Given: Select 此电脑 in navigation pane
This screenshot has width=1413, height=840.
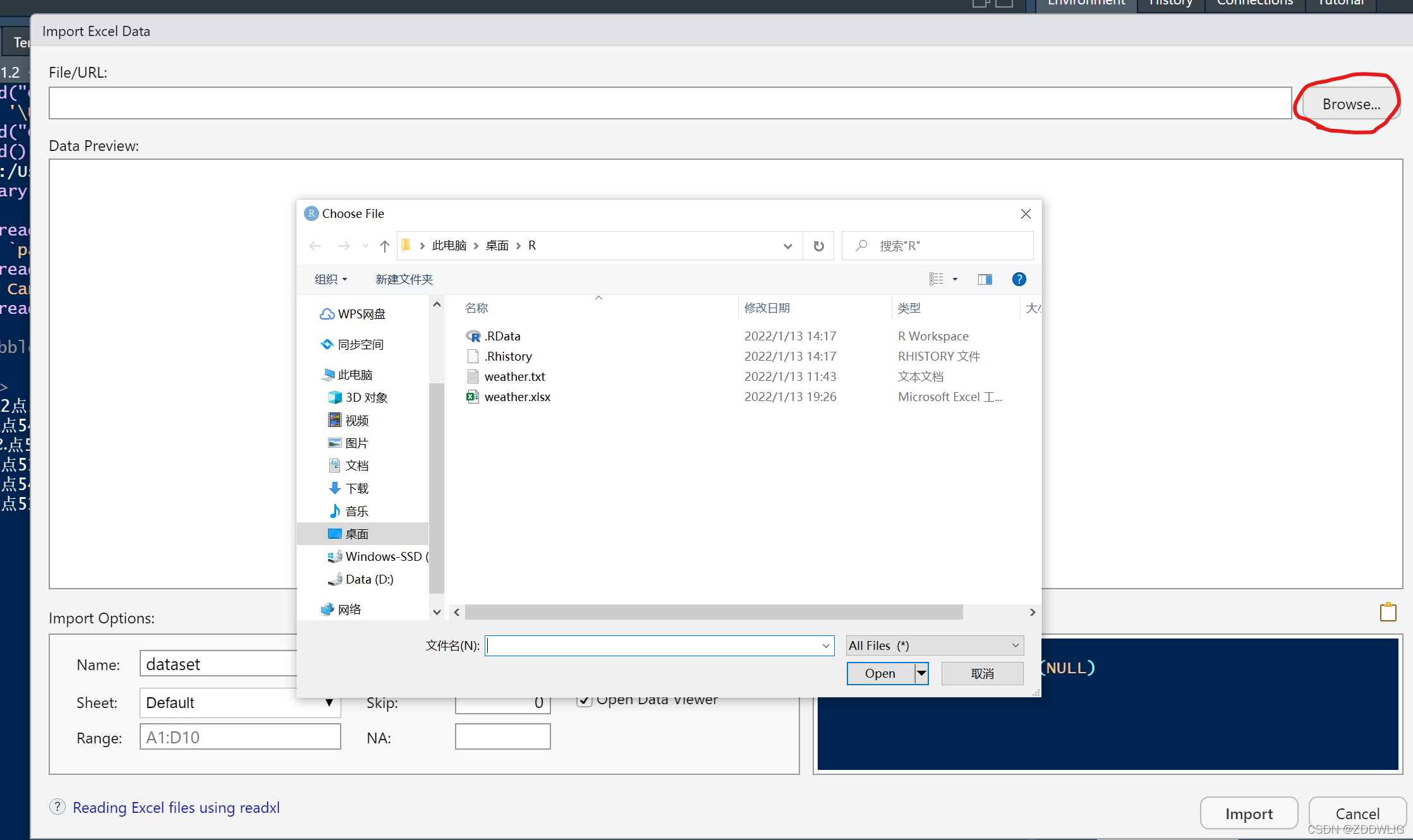Looking at the screenshot, I should click(x=348, y=375).
